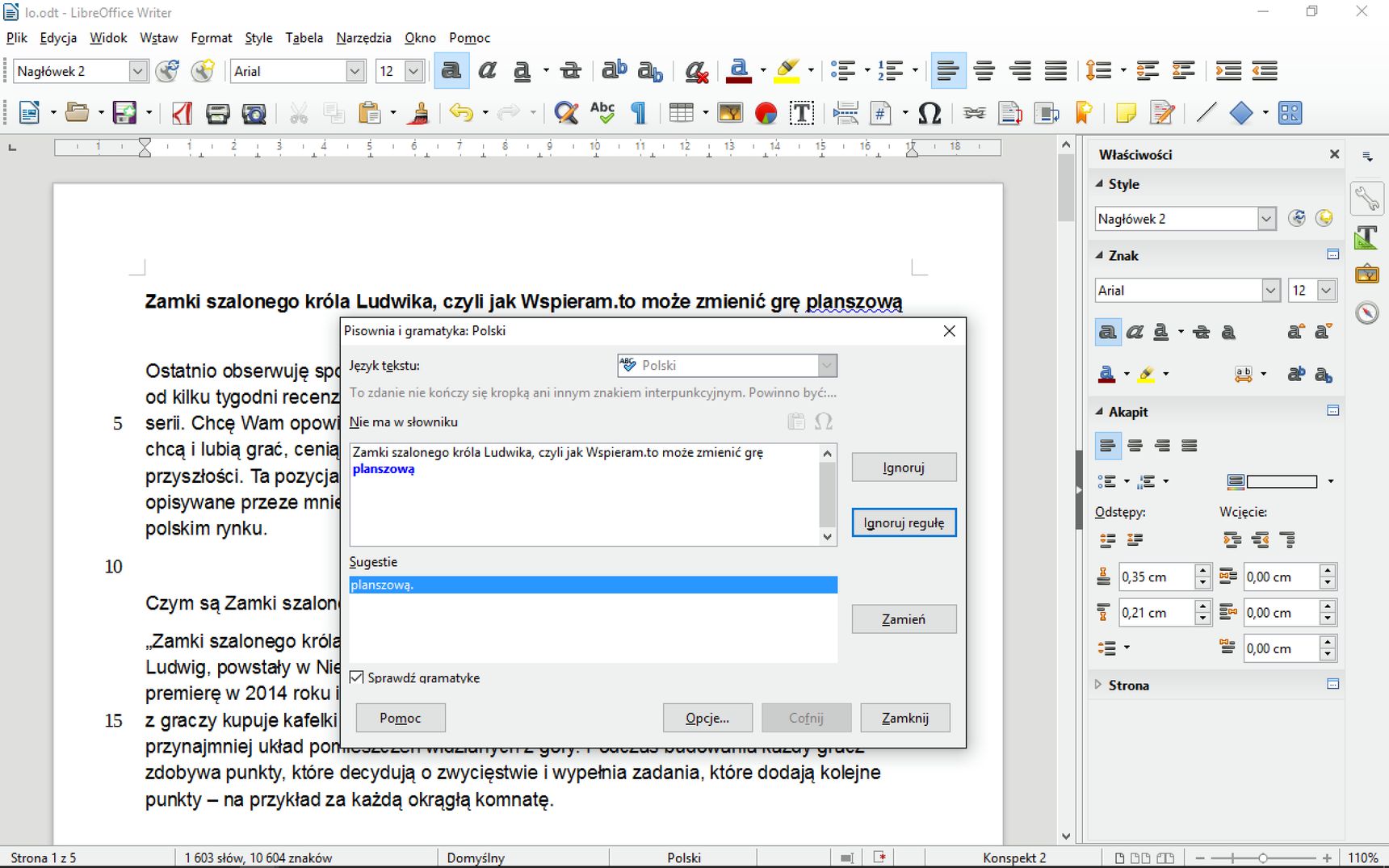Click the special character Omega icon in dialog
1389x868 pixels.
point(823,421)
